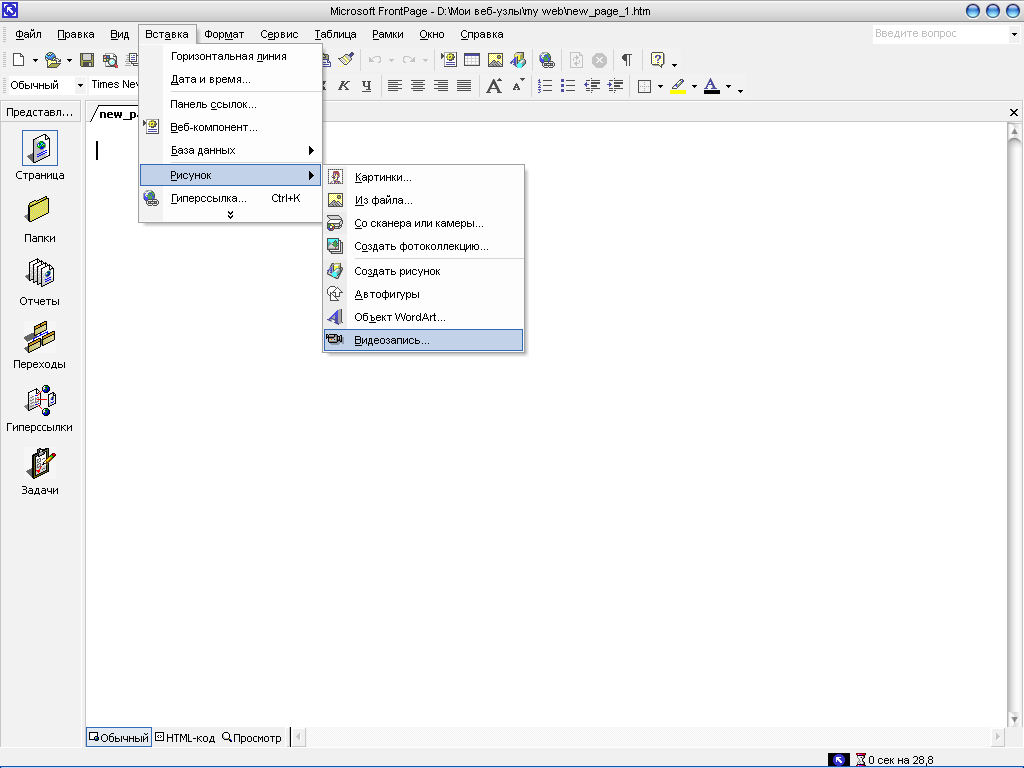This screenshot has height=768, width=1024.
Task: Click the Search (magnifier) toolbar icon
Action: click(110, 60)
